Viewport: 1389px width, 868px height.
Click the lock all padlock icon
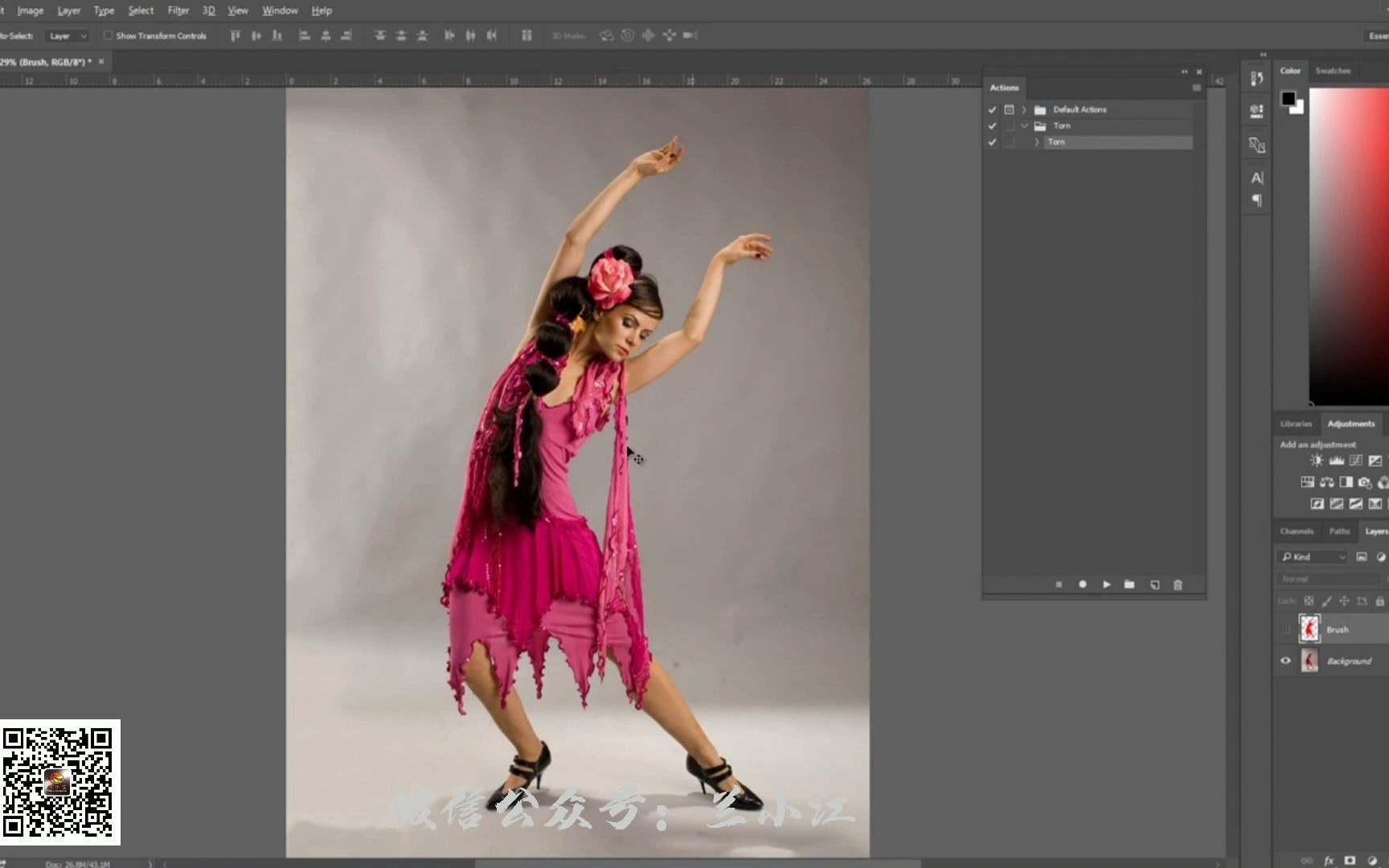point(1380,601)
